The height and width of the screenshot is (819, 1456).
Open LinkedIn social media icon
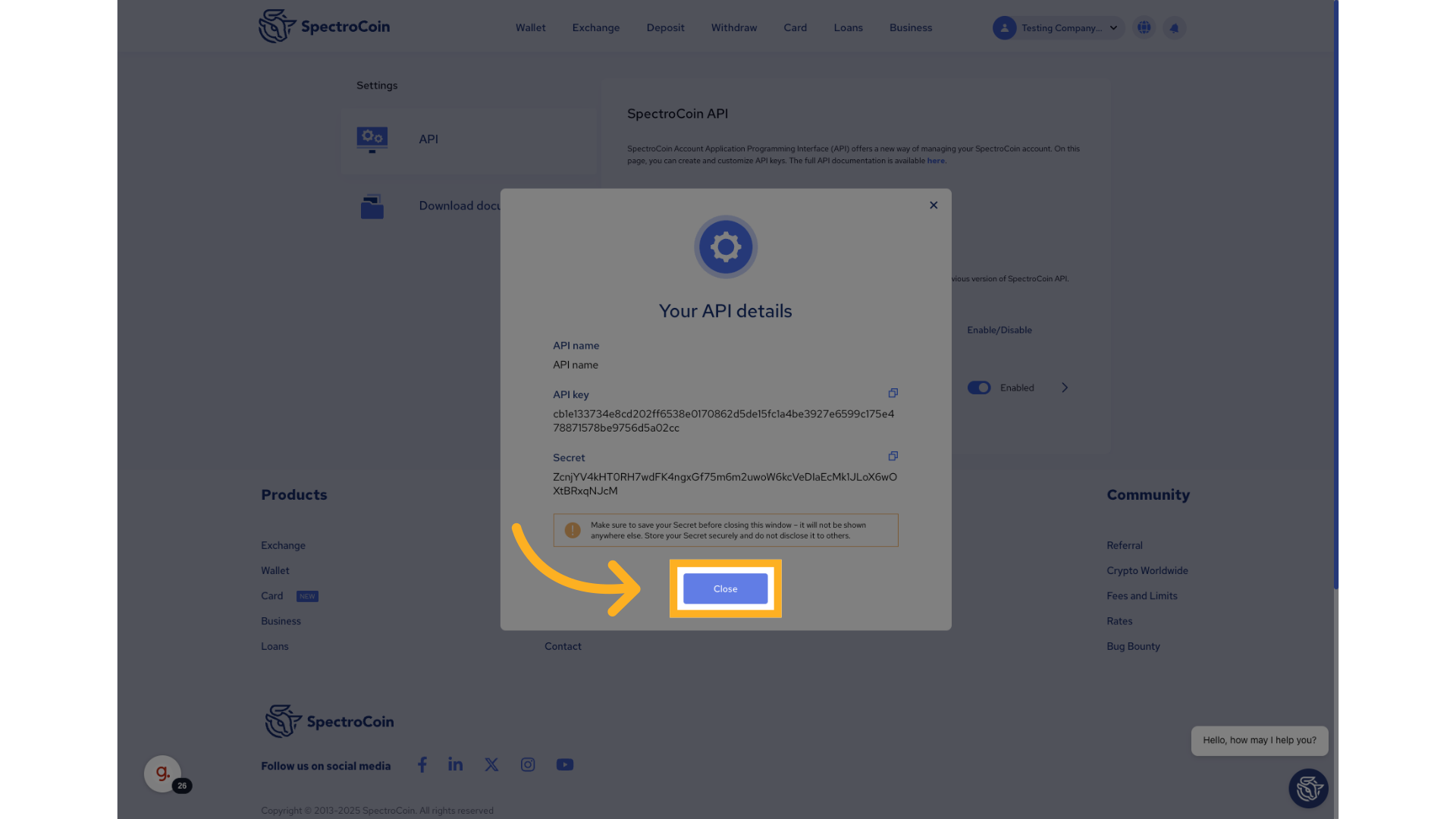click(455, 764)
